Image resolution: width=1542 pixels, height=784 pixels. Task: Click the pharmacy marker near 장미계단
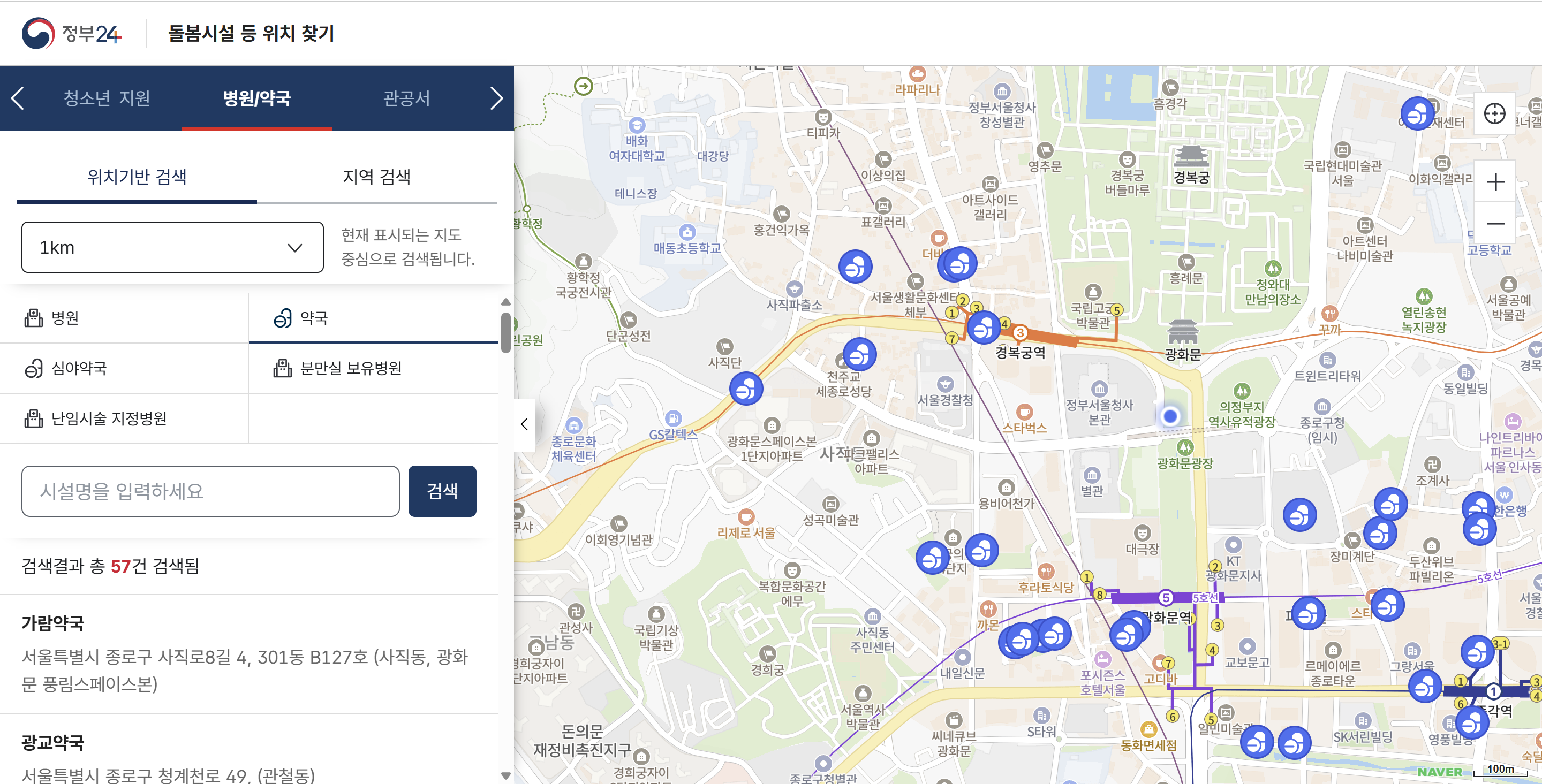point(1380,532)
